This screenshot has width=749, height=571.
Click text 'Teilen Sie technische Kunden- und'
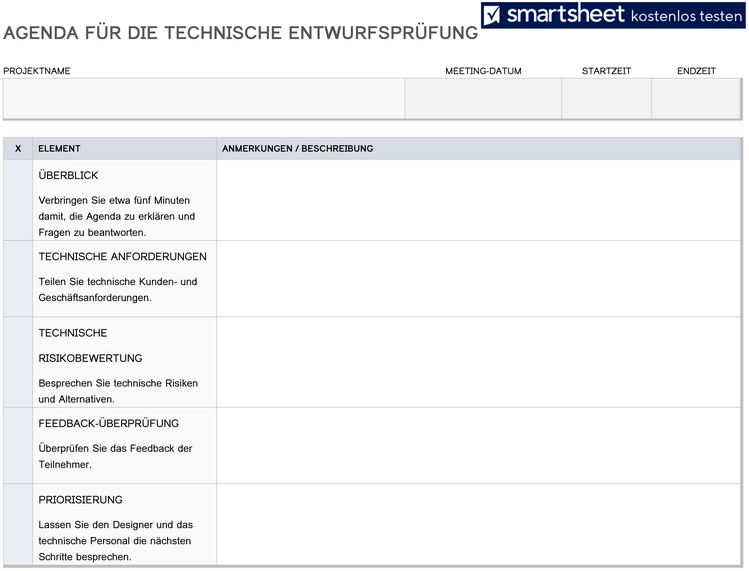coord(118,281)
